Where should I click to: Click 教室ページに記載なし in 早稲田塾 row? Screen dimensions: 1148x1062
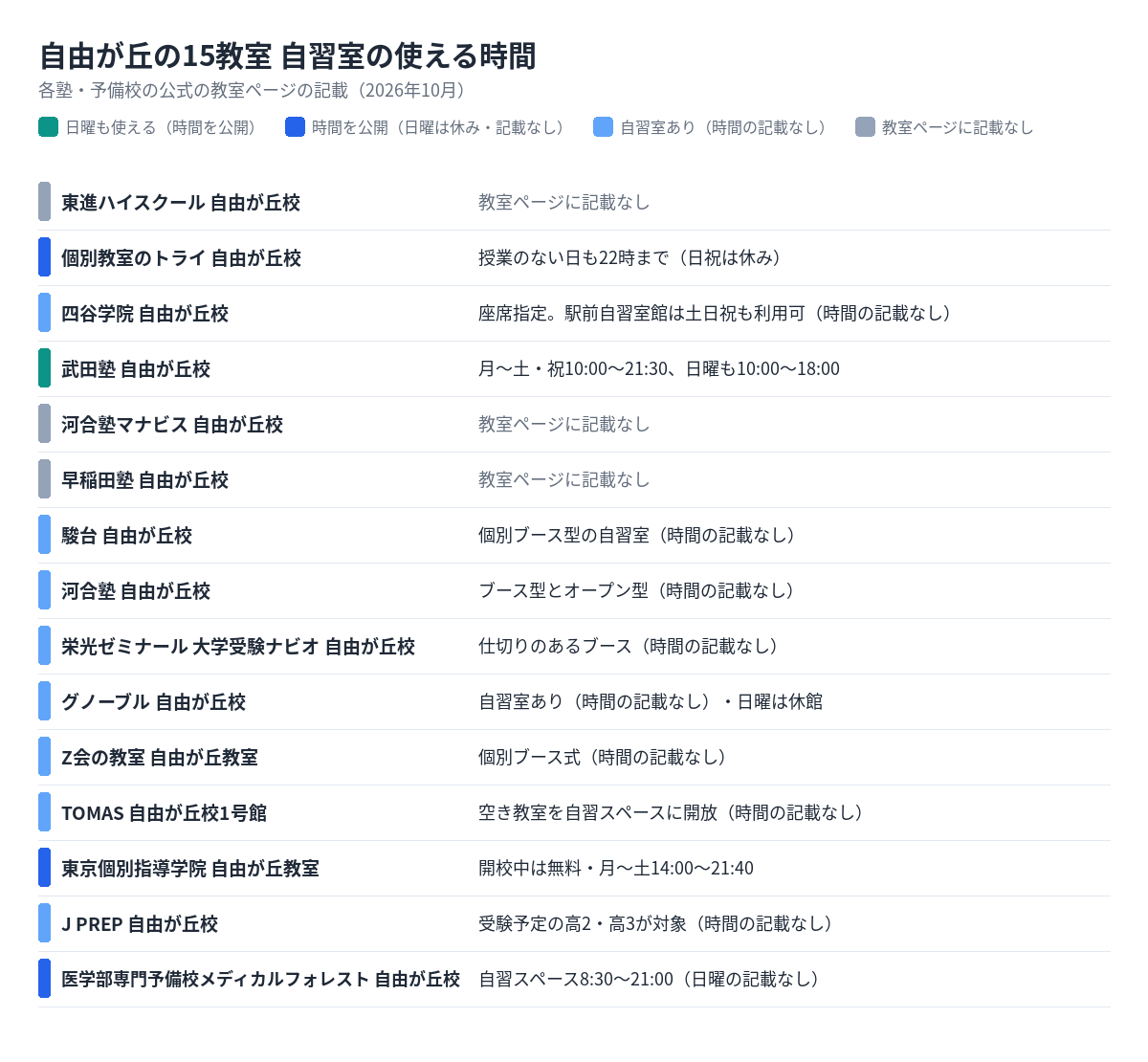click(564, 479)
